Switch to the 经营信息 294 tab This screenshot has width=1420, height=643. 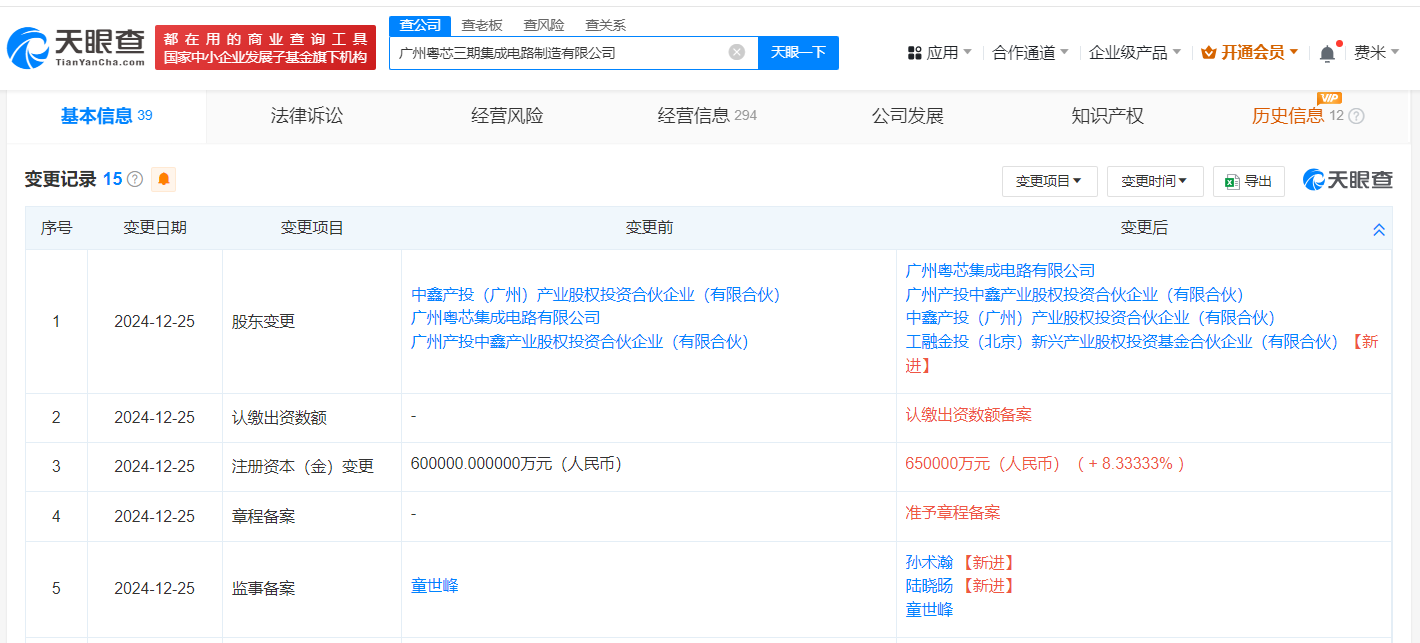707,116
